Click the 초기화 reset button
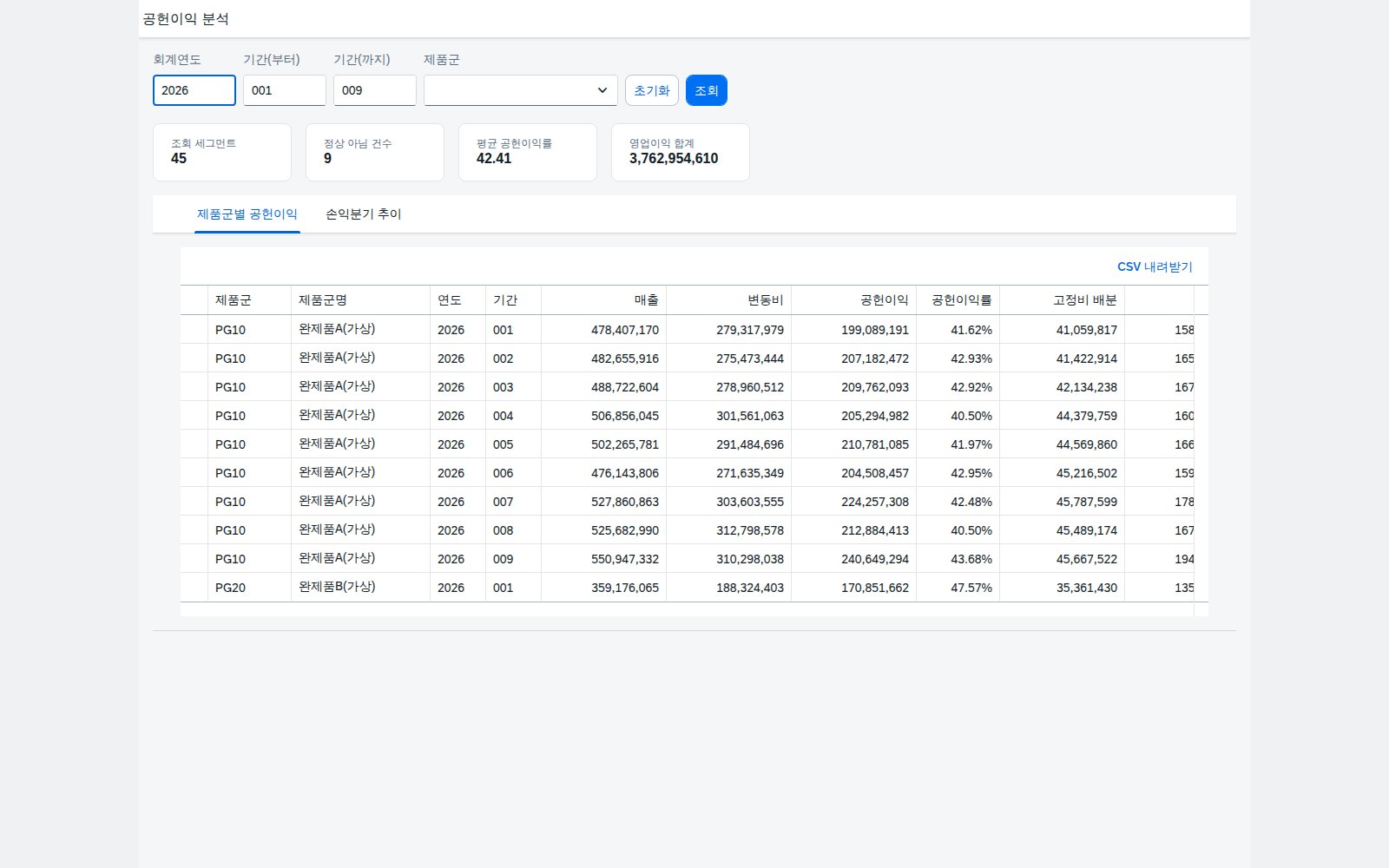Viewport: 1389px width, 868px height. pos(652,90)
